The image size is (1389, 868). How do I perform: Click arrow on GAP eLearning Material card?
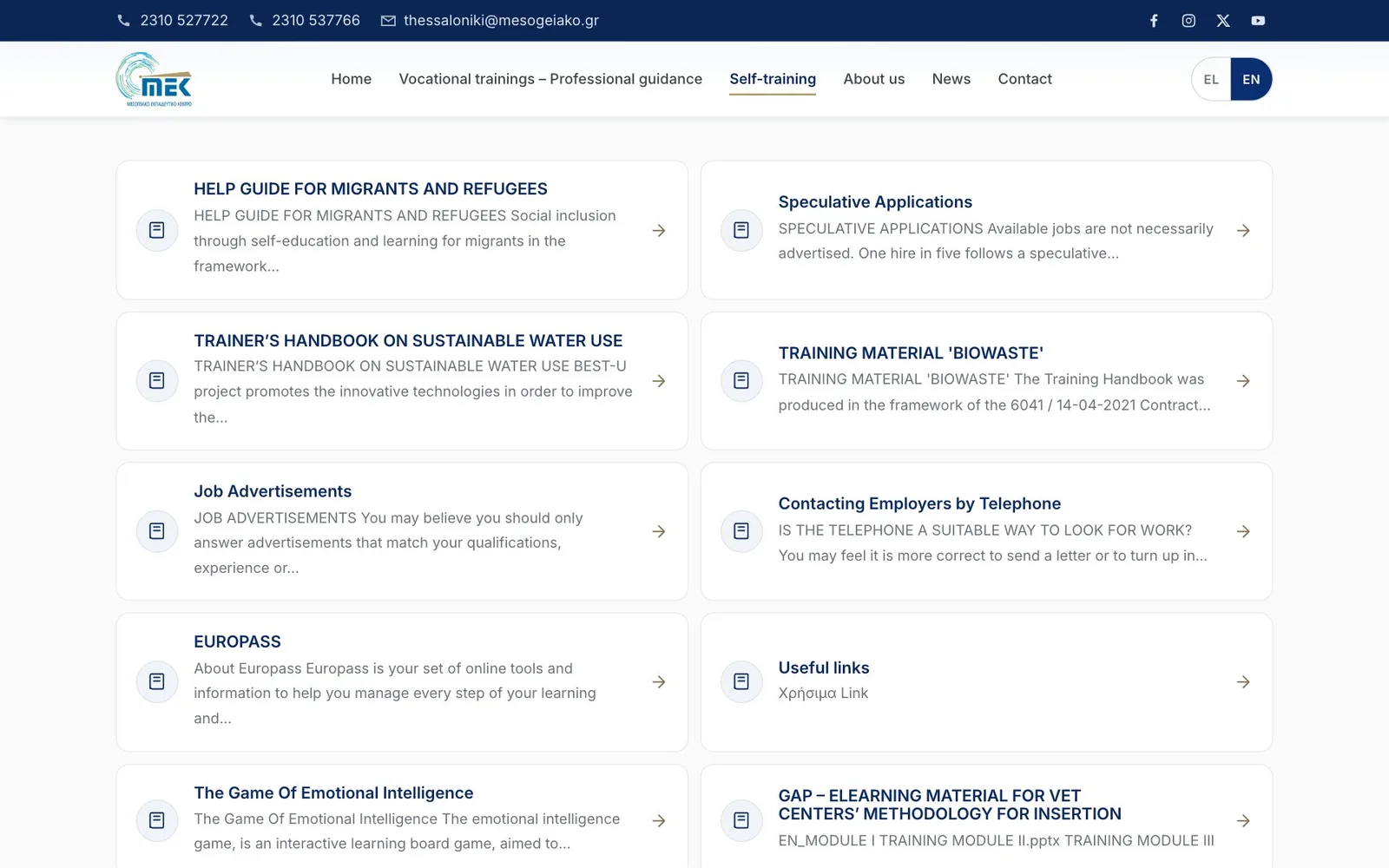tap(1243, 820)
